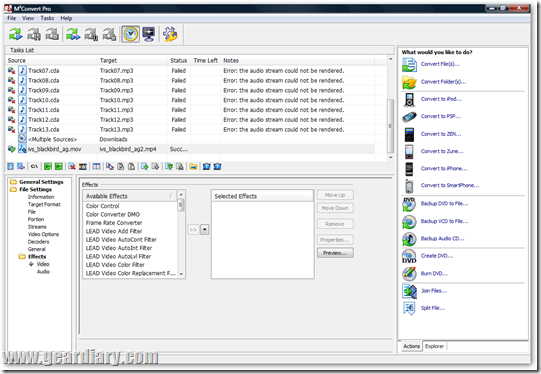Viewport: 541px width, 374px height.
Task: Select the ws_blackbird_ag.mov task row
Action: click(x=190, y=149)
